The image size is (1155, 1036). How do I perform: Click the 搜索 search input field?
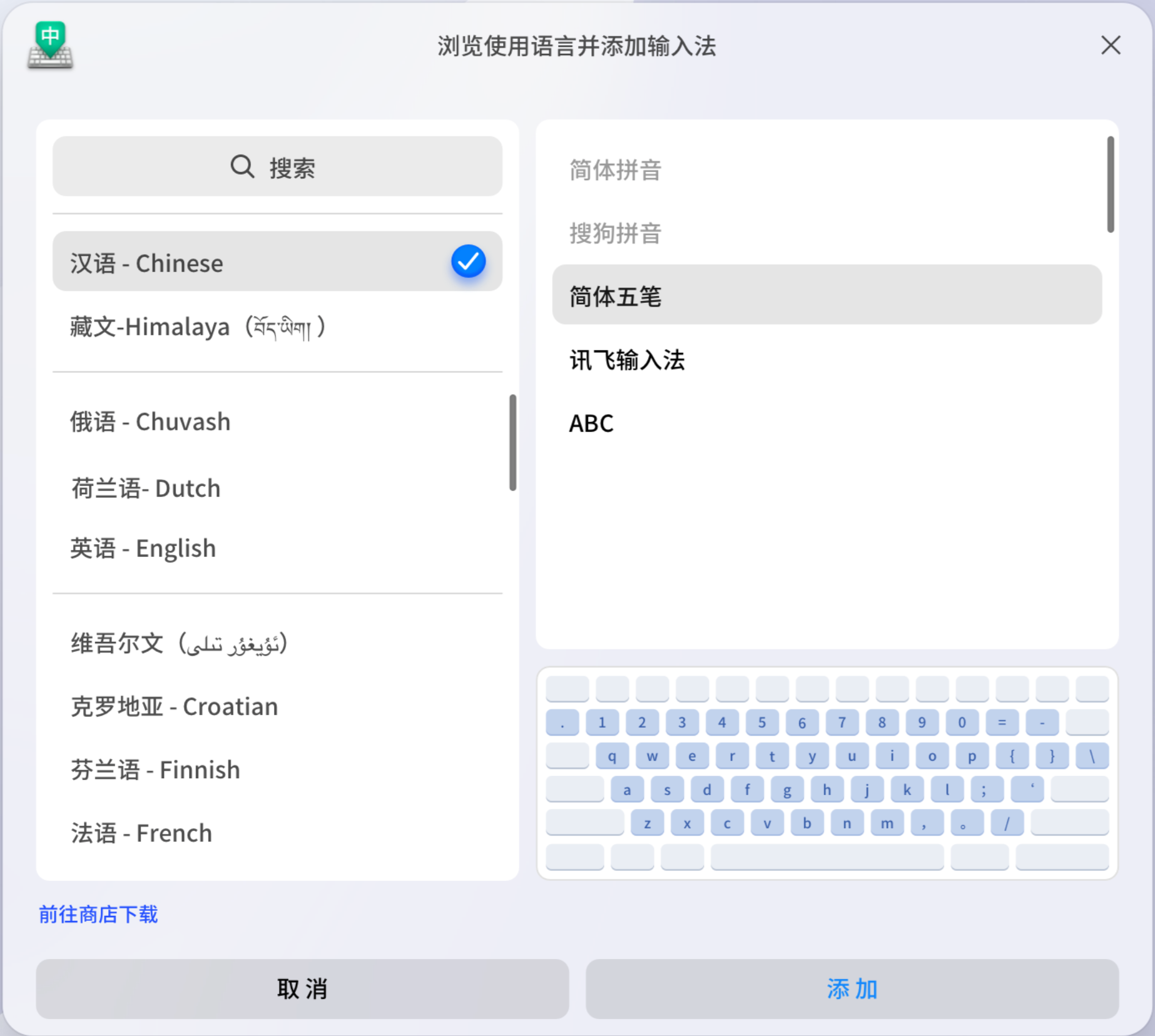tap(277, 166)
